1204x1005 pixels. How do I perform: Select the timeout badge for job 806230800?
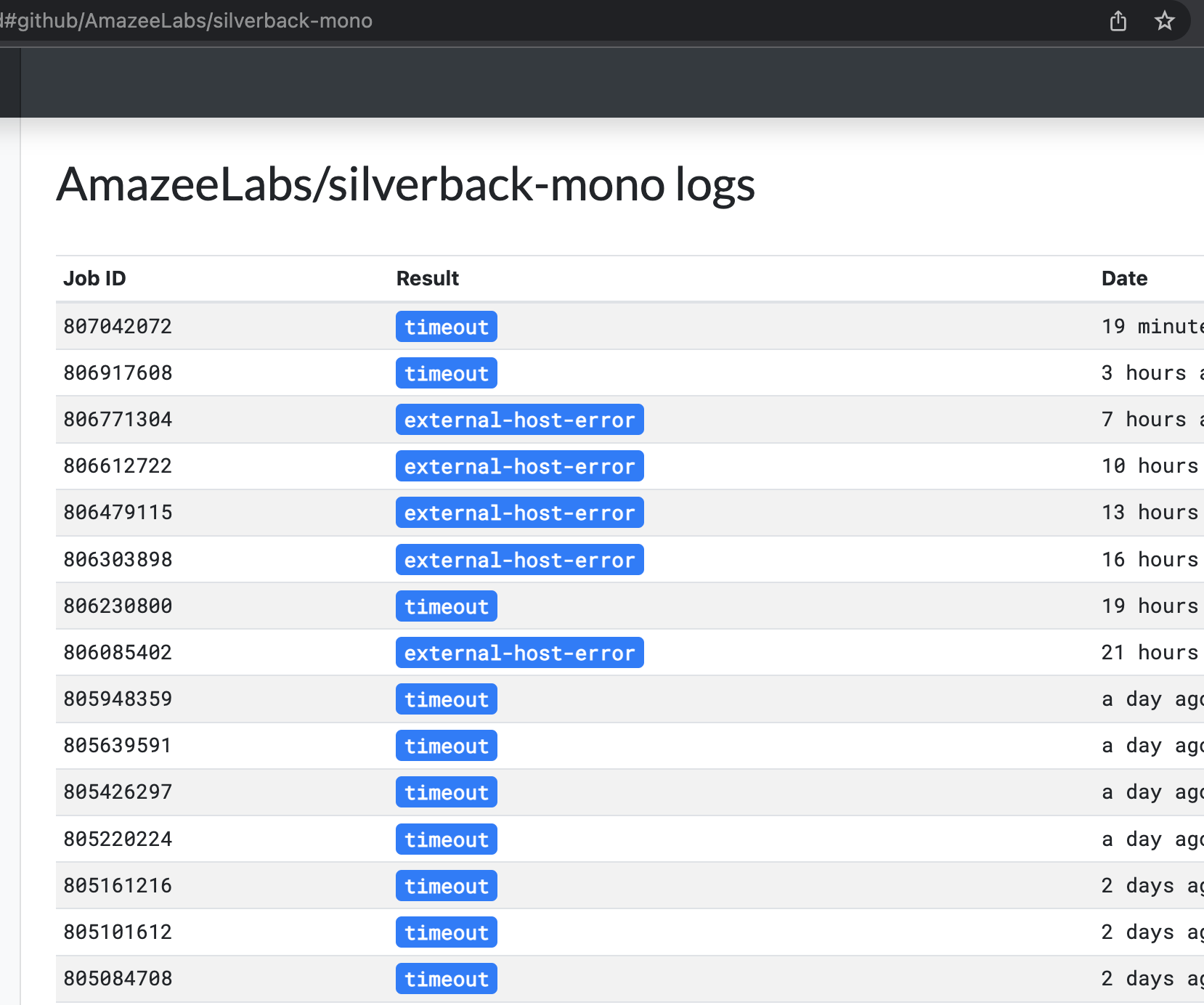click(x=446, y=606)
